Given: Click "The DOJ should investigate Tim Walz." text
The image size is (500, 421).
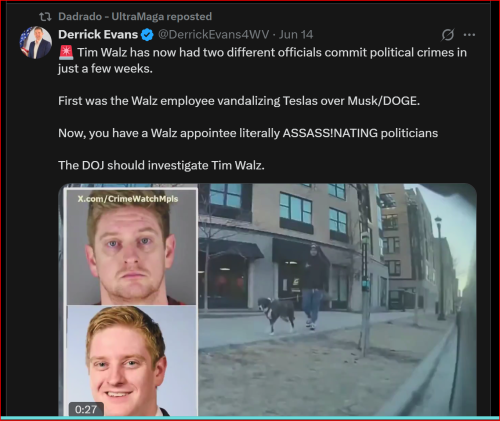Looking at the screenshot, I should coord(161,165).
